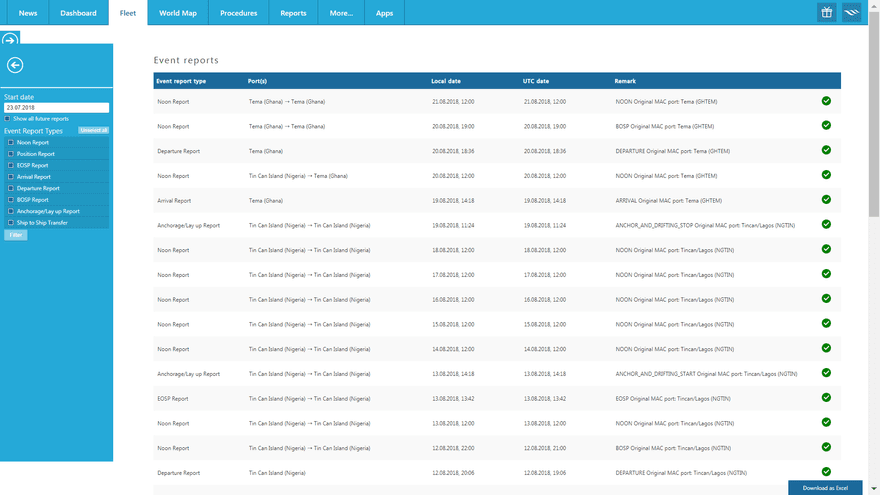The width and height of the screenshot is (880, 495).
Task: Click the Port(s) column header
Action: pos(258,81)
